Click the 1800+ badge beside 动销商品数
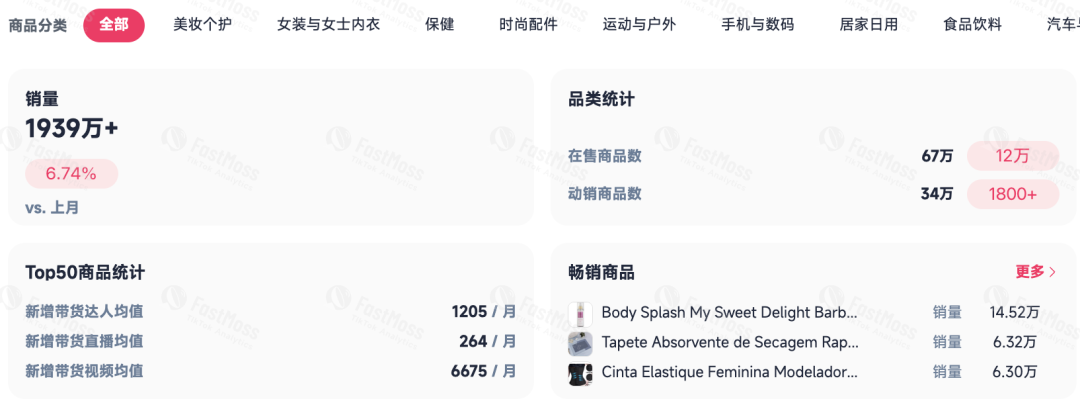Screen dimensions: 1080x405 point(1012,194)
